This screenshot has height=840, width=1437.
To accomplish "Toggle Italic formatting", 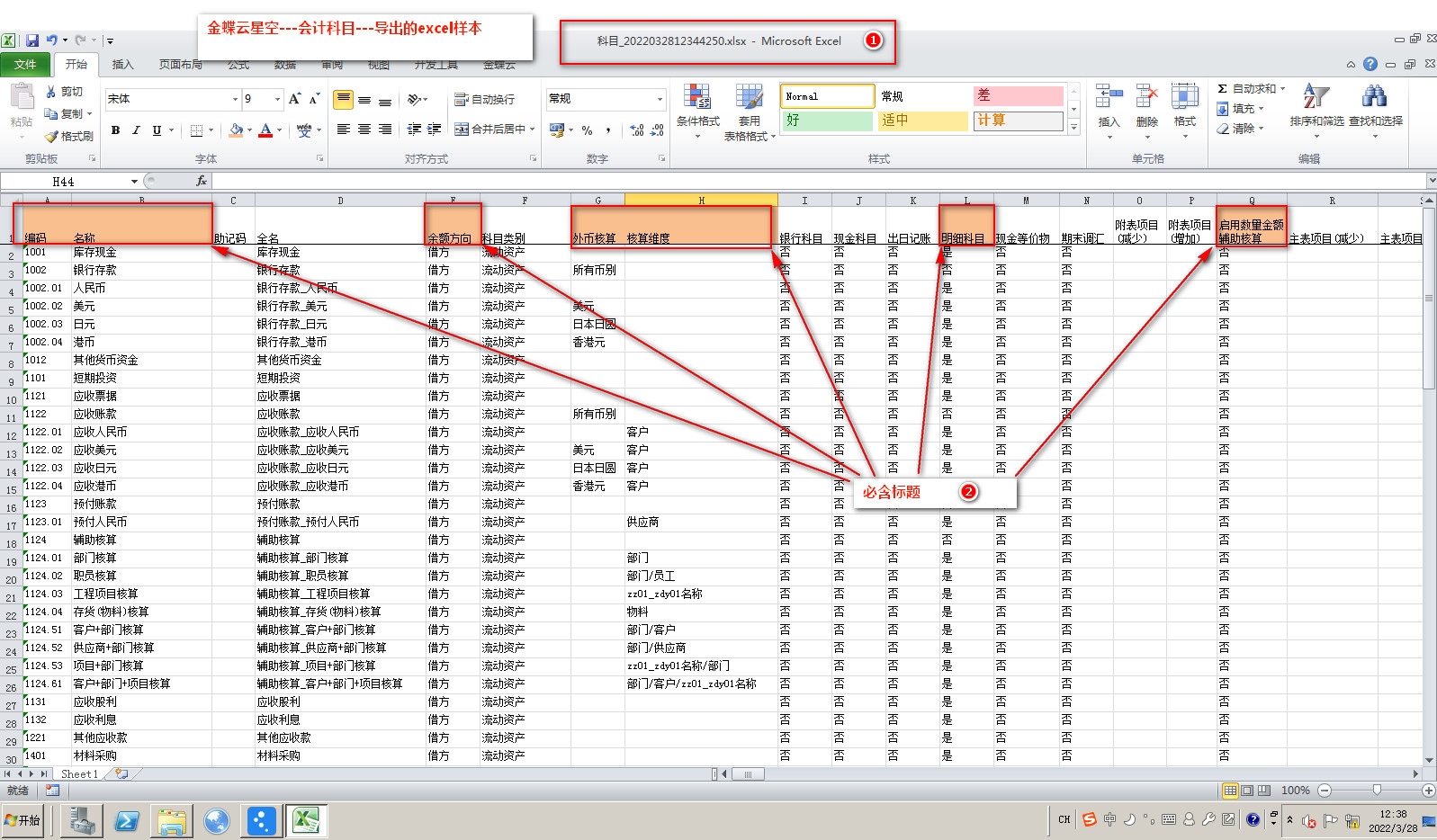I will click(x=136, y=130).
